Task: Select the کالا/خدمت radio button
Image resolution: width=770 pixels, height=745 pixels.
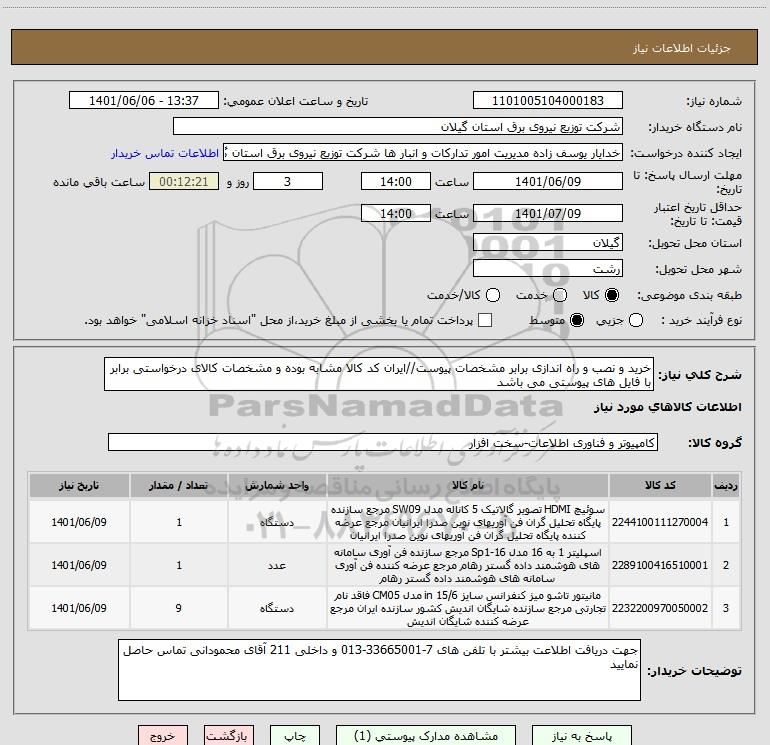Action: pyautogui.click(x=493, y=295)
